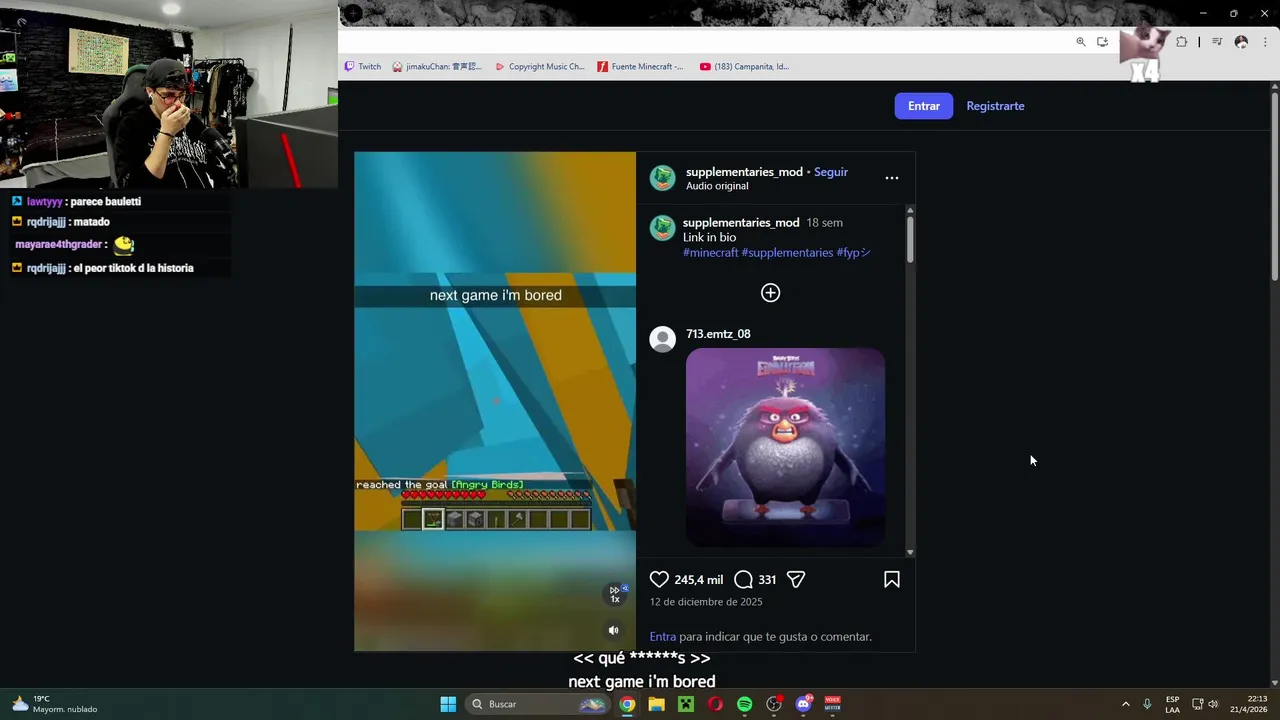Click the microphone tray icon
Viewport: 1280px width, 720px height.
[x=1147, y=704]
